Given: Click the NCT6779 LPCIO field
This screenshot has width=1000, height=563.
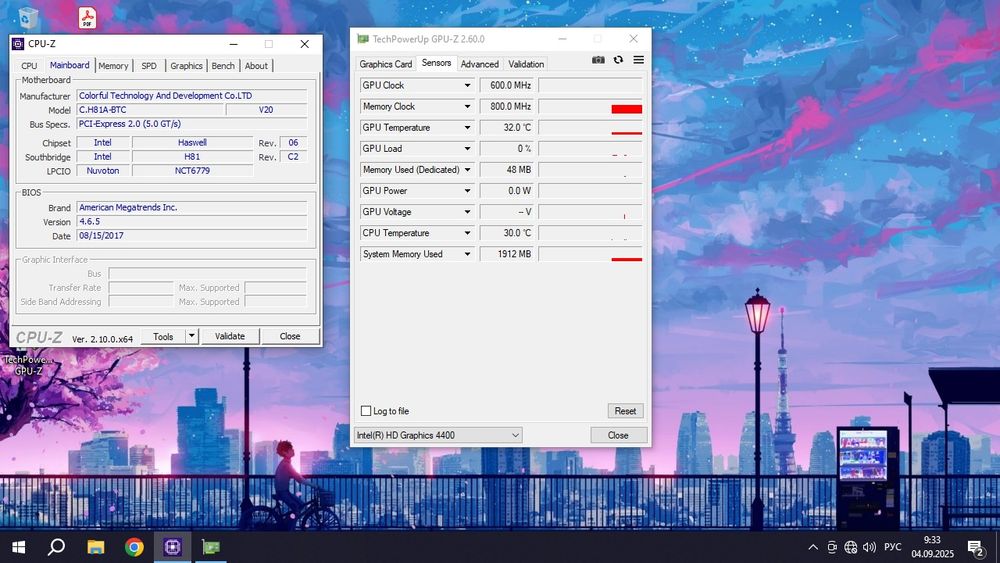Looking at the screenshot, I should (x=193, y=171).
